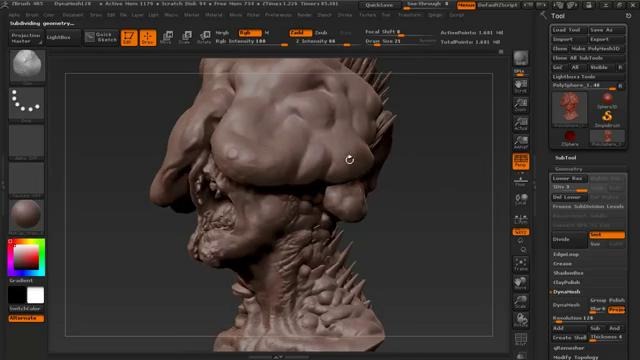Toggle the PolyF polyframe icon
The image size is (640, 360).
520,340
